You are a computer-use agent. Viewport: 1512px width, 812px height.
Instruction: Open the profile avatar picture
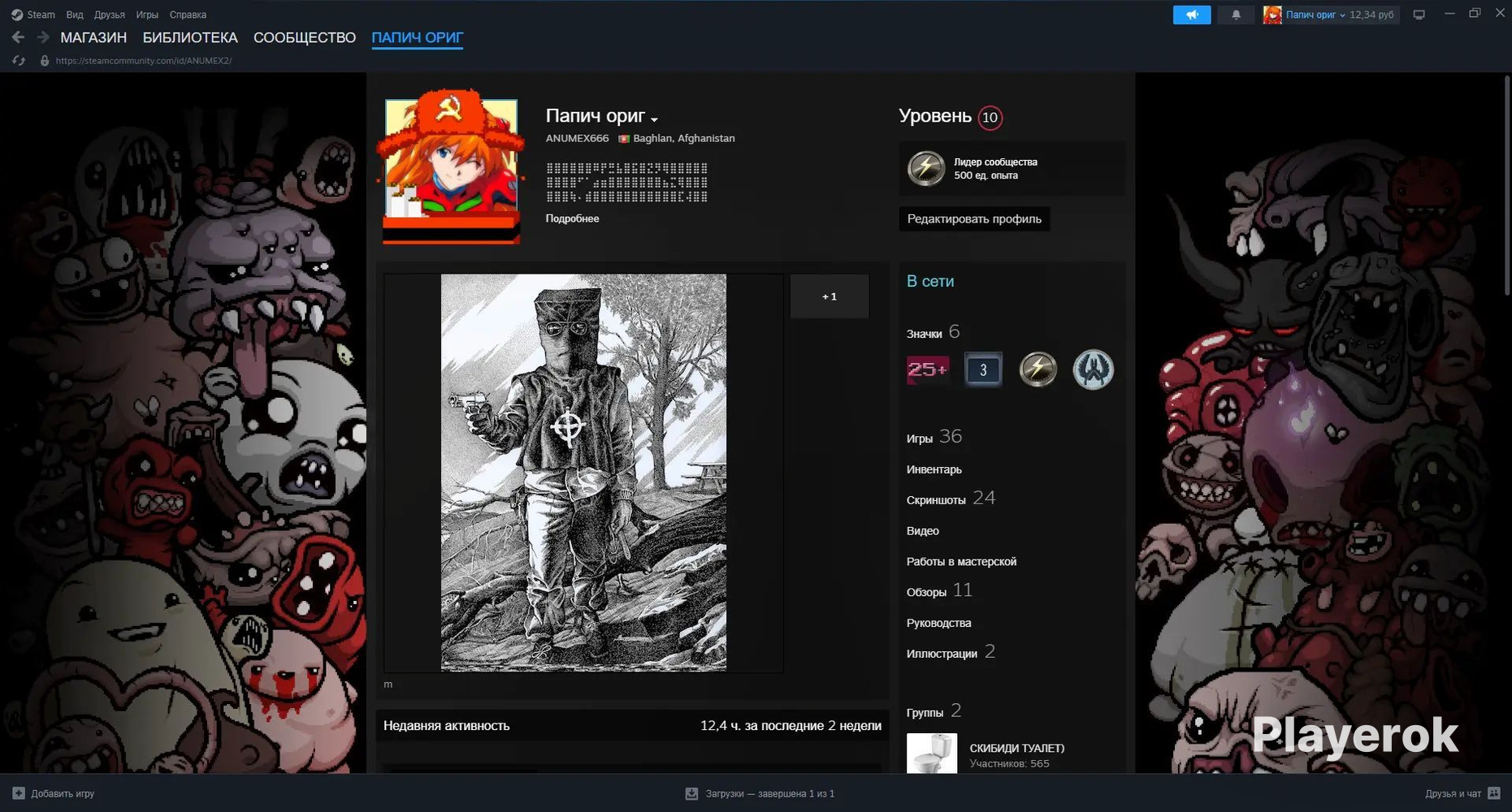point(451,166)
